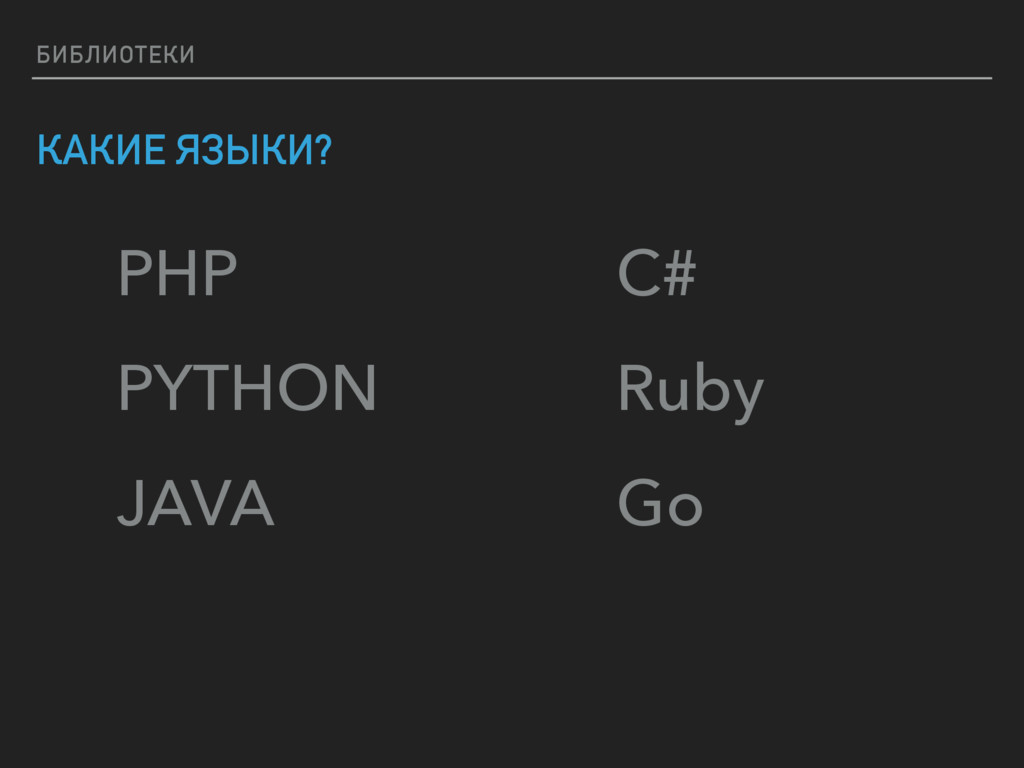The width and height of the screenshot is (1024, 768).
Task: Click the hash symbol in C#
Action: [x=680, y=274]
